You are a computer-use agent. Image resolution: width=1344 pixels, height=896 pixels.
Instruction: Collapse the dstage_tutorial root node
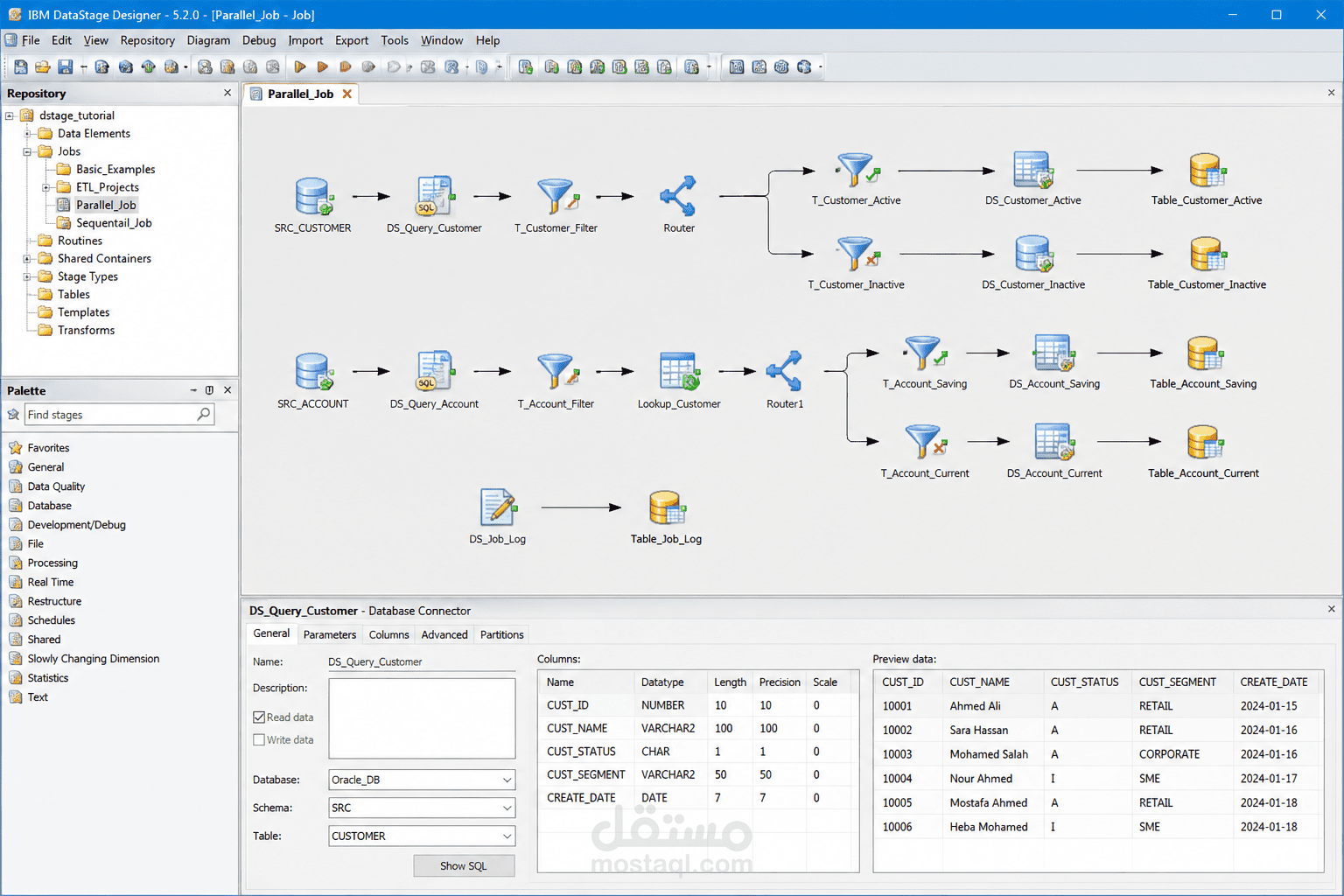10,115
